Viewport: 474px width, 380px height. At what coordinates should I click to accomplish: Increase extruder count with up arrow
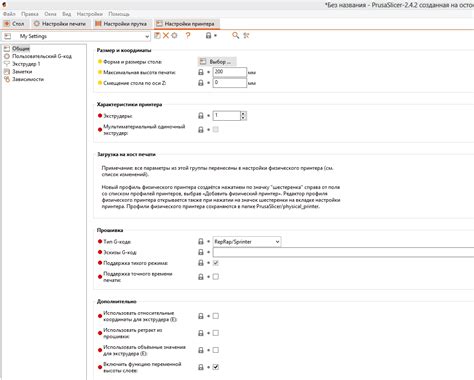(x=243, y=114)
